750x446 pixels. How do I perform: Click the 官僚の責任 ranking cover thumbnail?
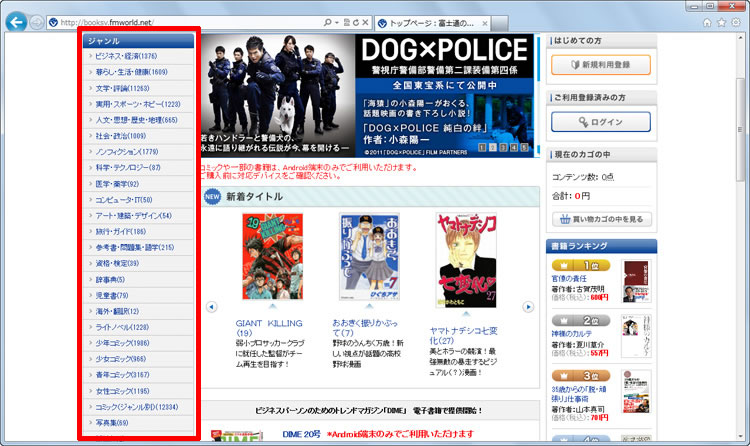click(636, 281)
